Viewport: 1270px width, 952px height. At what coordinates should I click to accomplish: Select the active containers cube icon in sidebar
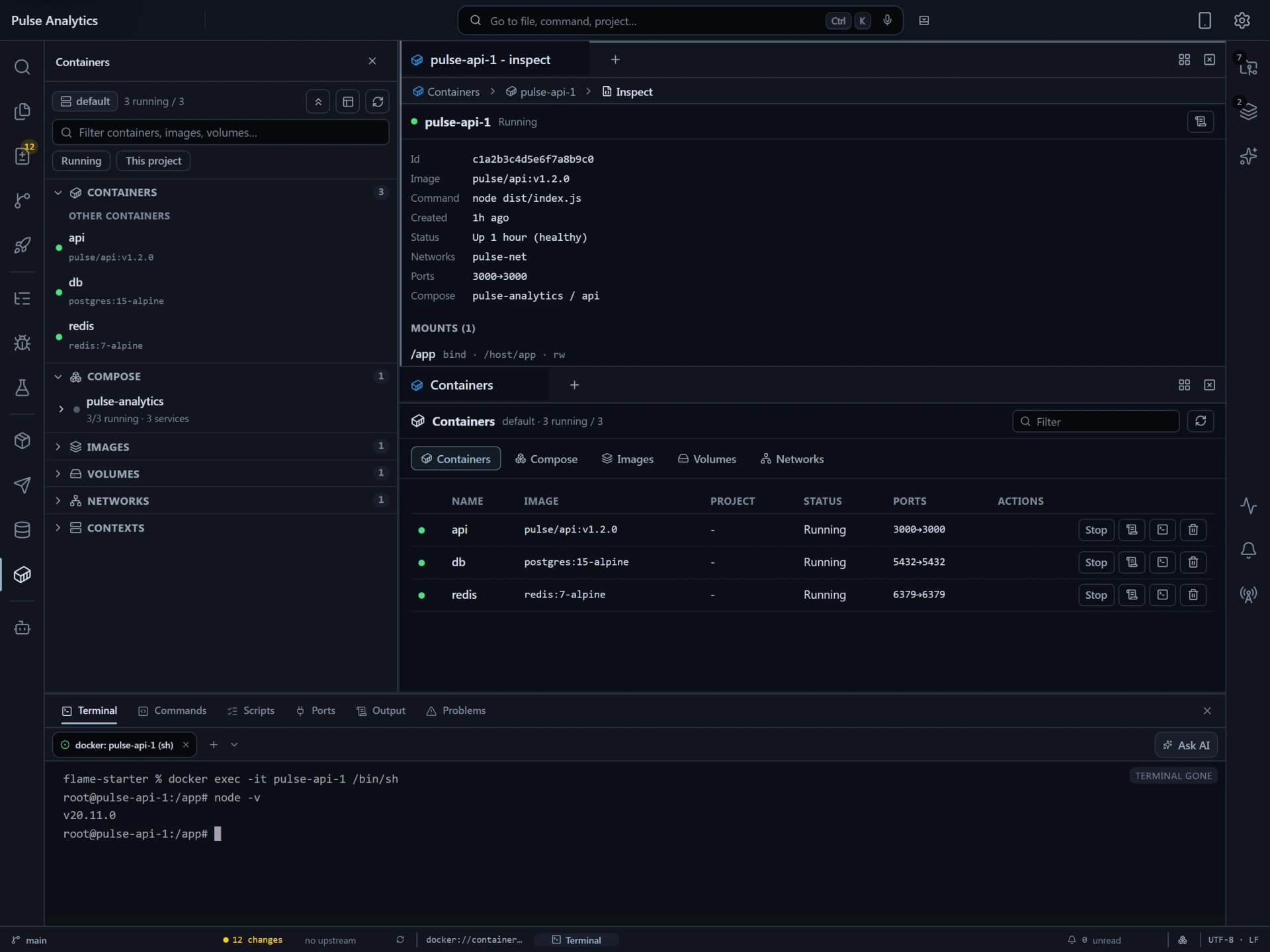click(x=22, y=574)
